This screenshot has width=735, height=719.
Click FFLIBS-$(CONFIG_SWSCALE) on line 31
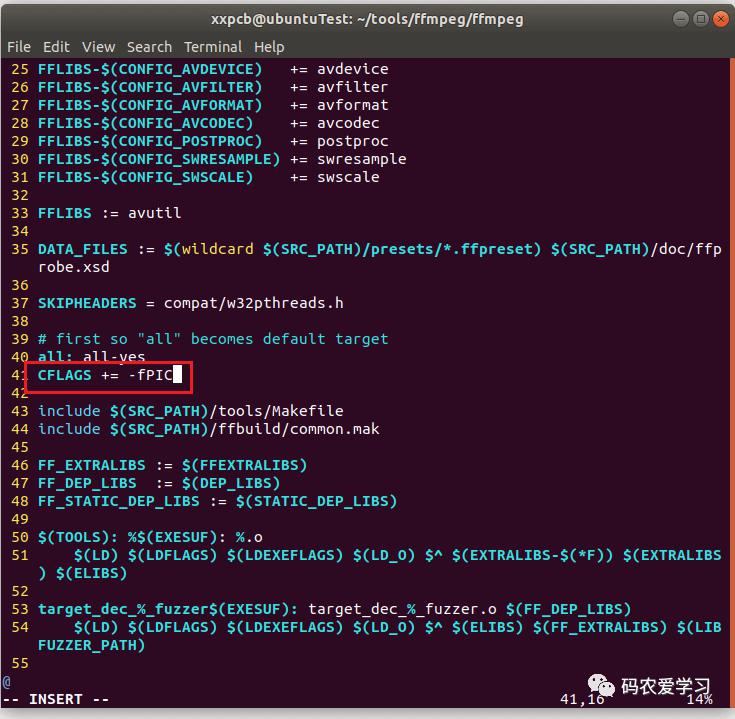point(145,177)
